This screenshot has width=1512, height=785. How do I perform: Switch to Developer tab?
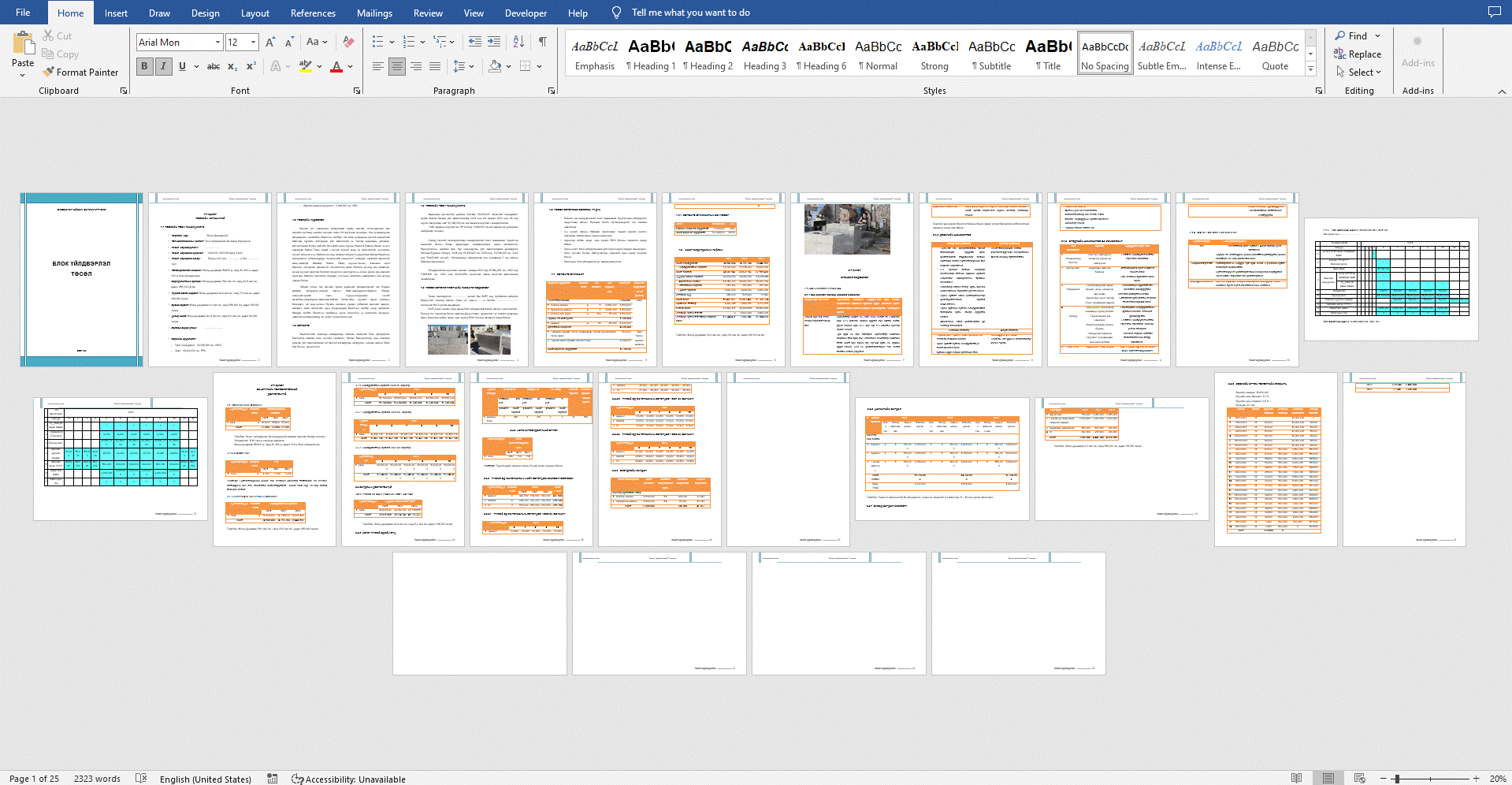526,13
